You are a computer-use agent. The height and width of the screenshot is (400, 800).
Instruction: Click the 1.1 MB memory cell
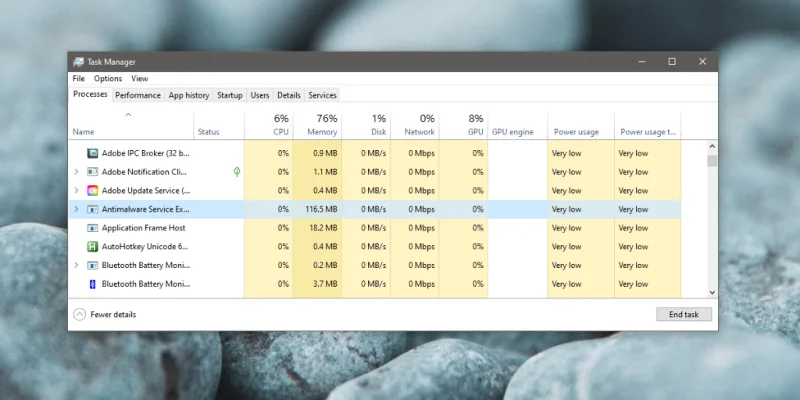317,172
